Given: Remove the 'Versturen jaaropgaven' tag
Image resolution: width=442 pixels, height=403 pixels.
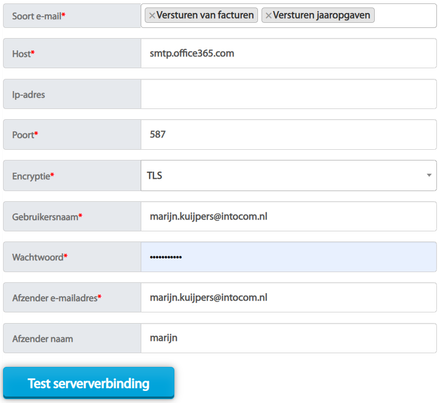Looking at the screenshot, I should [268, 15].
